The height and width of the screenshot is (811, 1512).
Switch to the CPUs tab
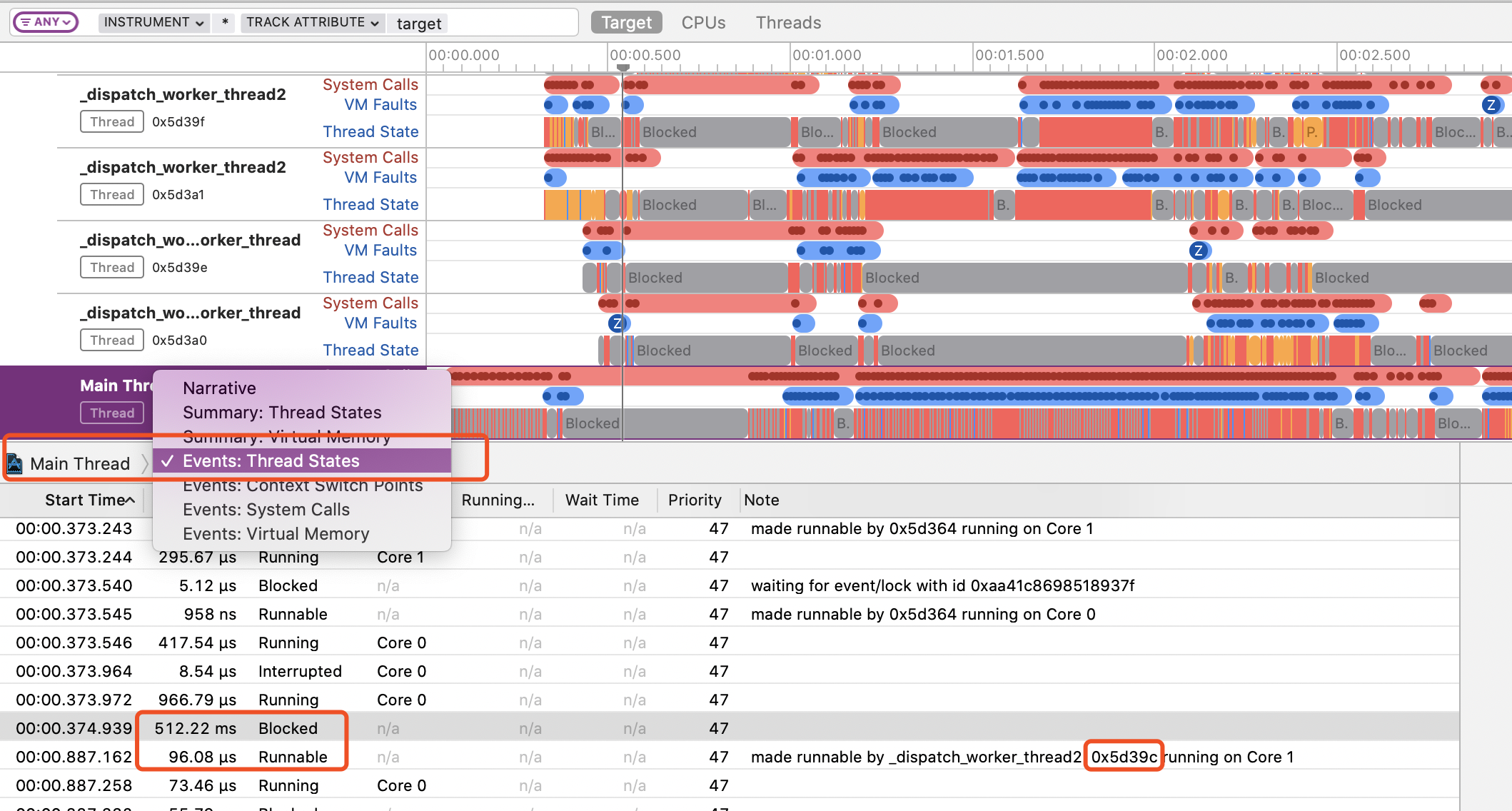(703, 23)
